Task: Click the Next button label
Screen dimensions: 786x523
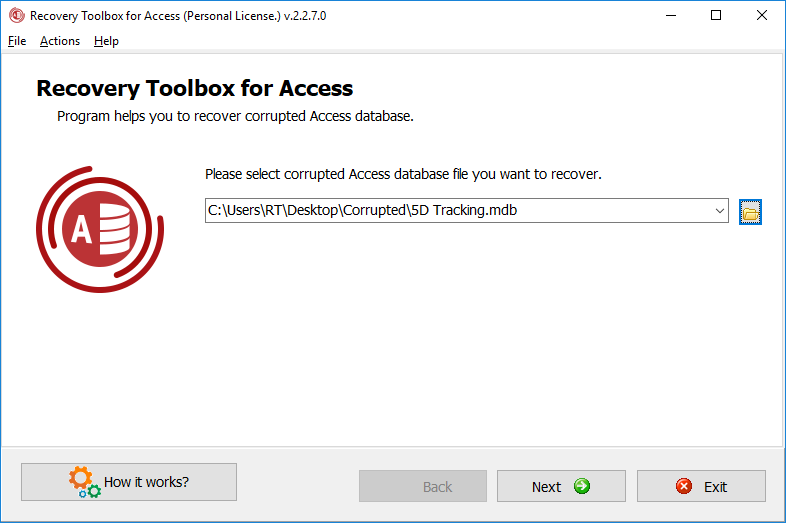Action: [546, 487]
